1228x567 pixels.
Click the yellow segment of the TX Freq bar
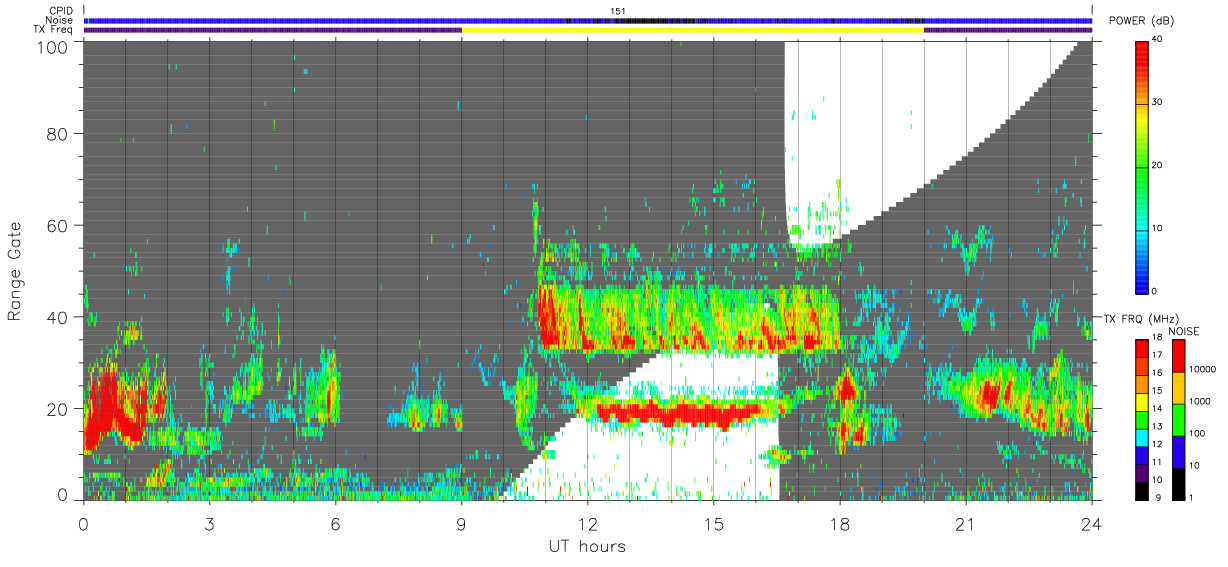click(x=692, y=30)
